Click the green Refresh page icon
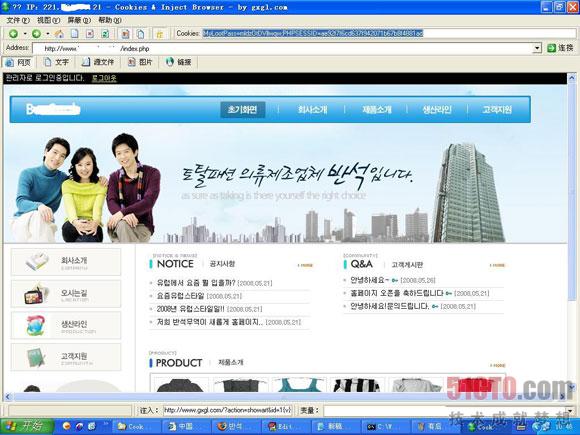580x435 pixels. pos(105,34)
